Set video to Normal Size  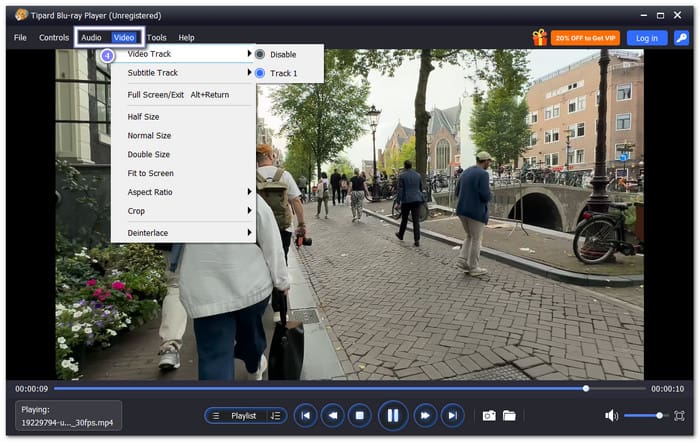click(183, 135)
